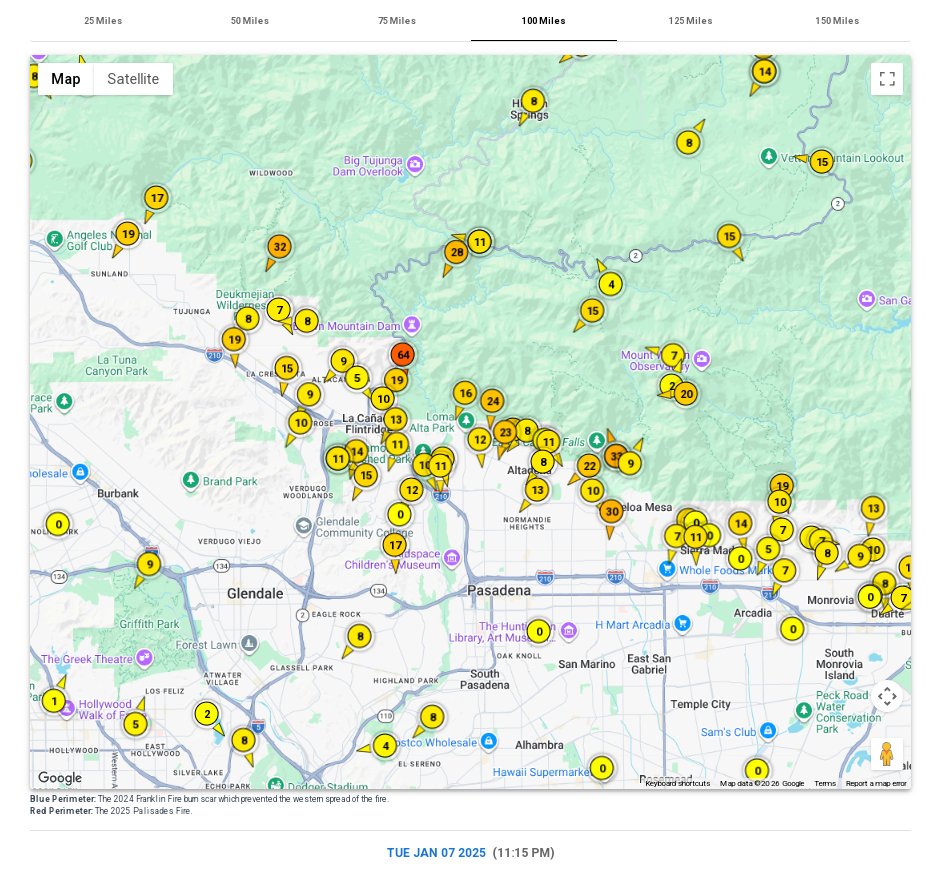This screenshot has width=939, height=873.
Task: Click the Street View pegman icon
Action: (x=887, y=754)
